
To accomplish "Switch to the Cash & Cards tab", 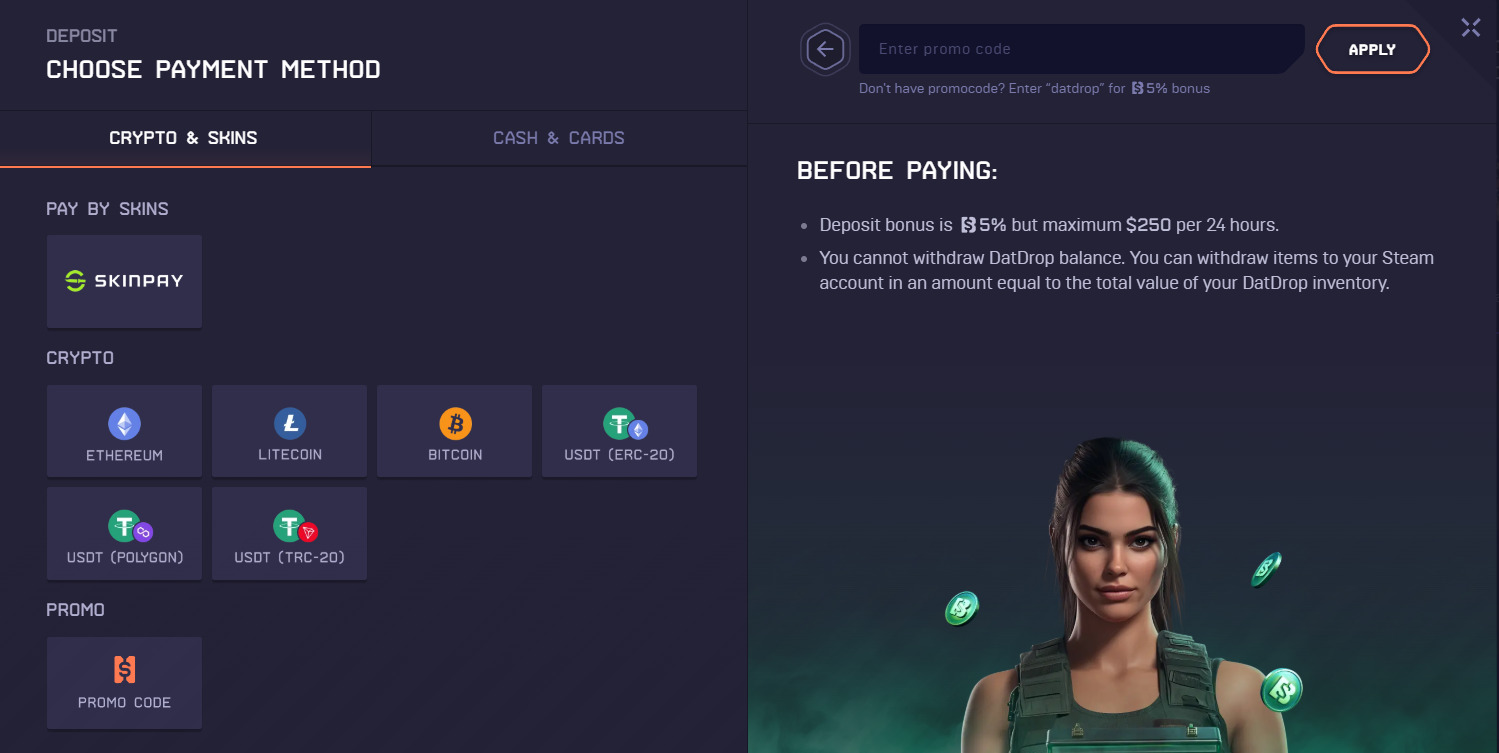I will [559, 138].
